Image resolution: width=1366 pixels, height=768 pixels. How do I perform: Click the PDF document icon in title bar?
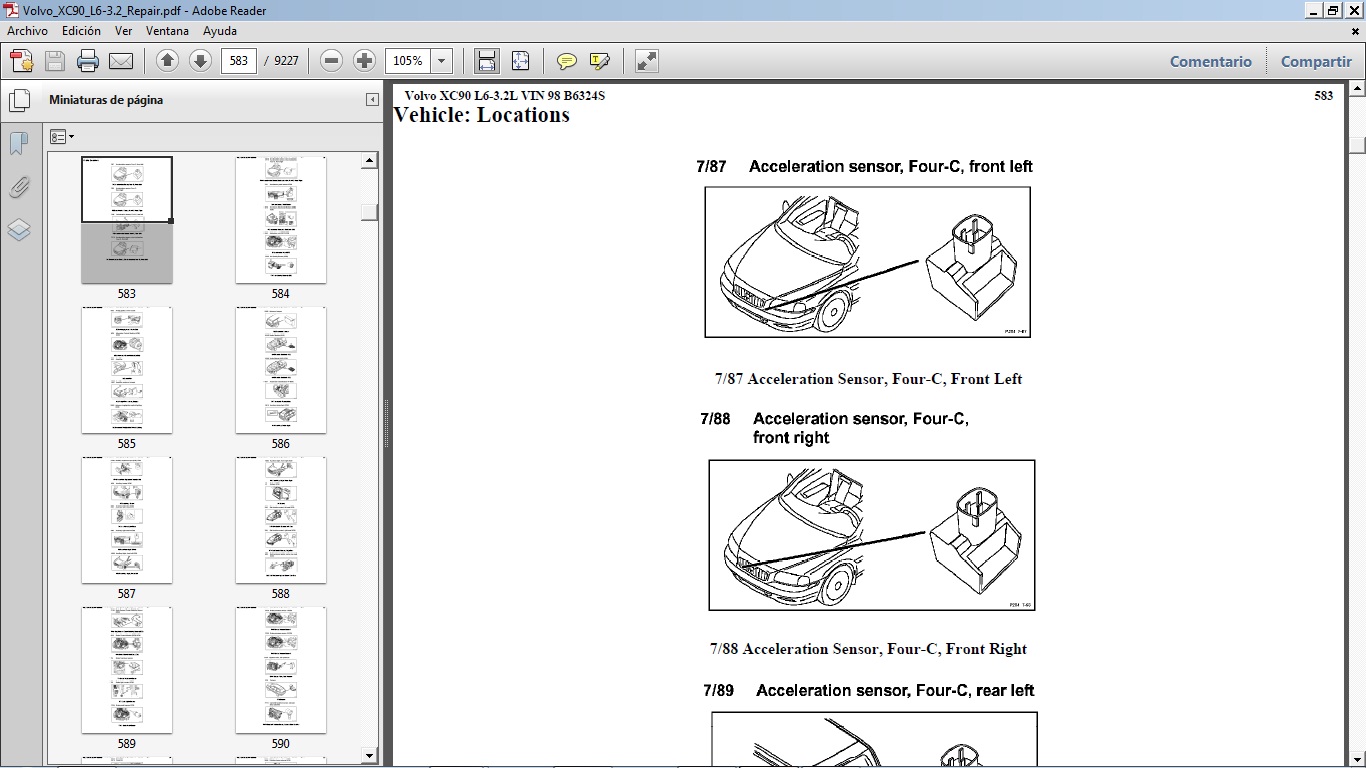click(11, 10)
